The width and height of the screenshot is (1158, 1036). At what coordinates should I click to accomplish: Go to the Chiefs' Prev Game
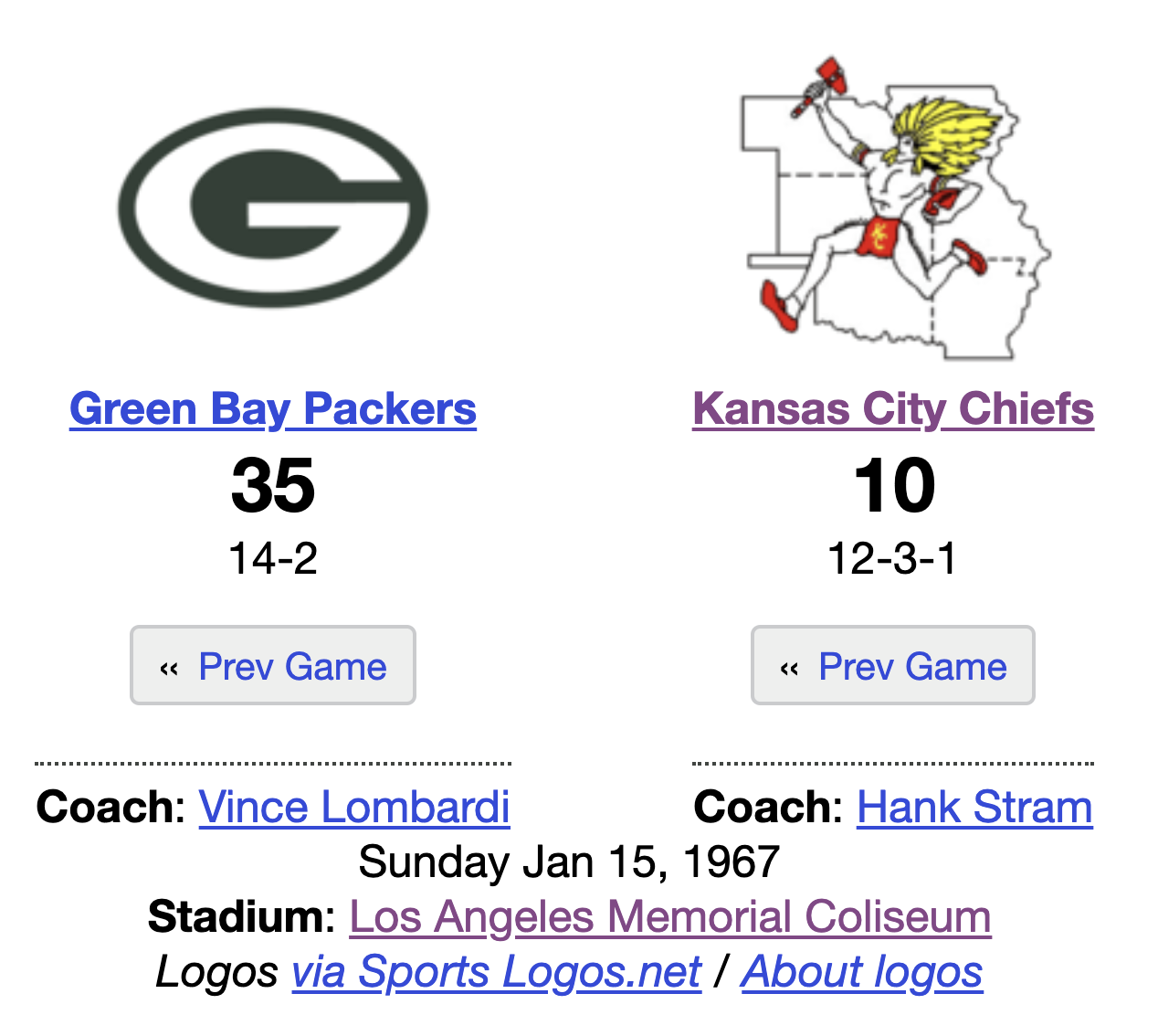pyautogui.click(x=893, y=666)
